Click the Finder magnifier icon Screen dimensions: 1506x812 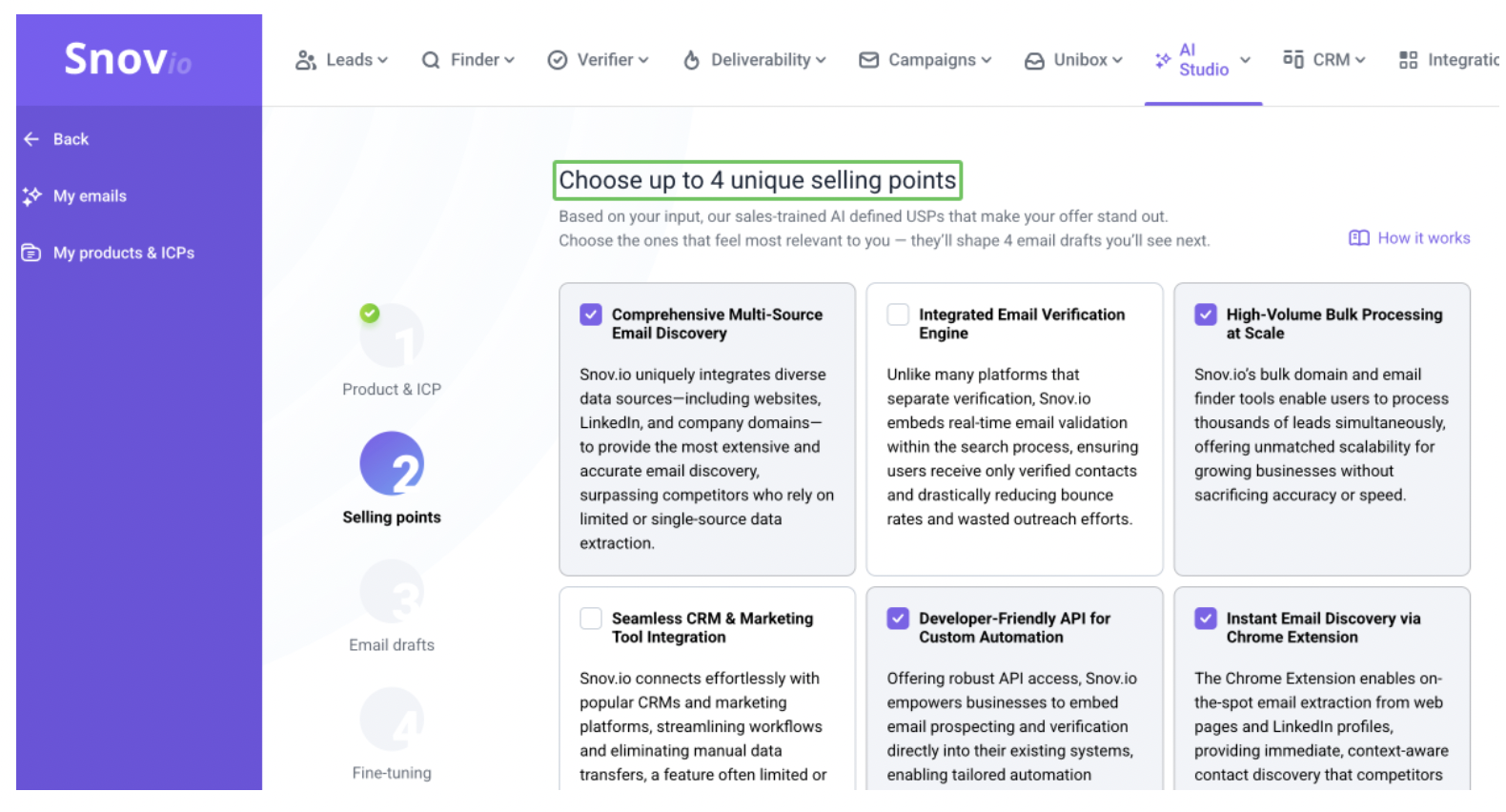pyautogui.click(x=431, y=60)
